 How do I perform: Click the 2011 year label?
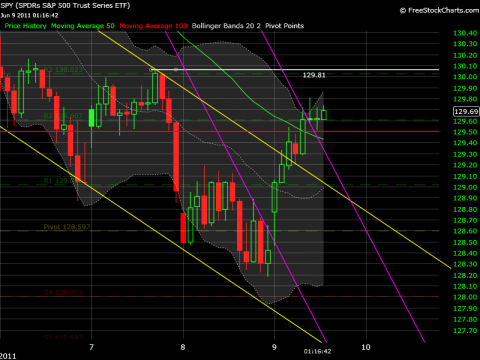[8, 356]
